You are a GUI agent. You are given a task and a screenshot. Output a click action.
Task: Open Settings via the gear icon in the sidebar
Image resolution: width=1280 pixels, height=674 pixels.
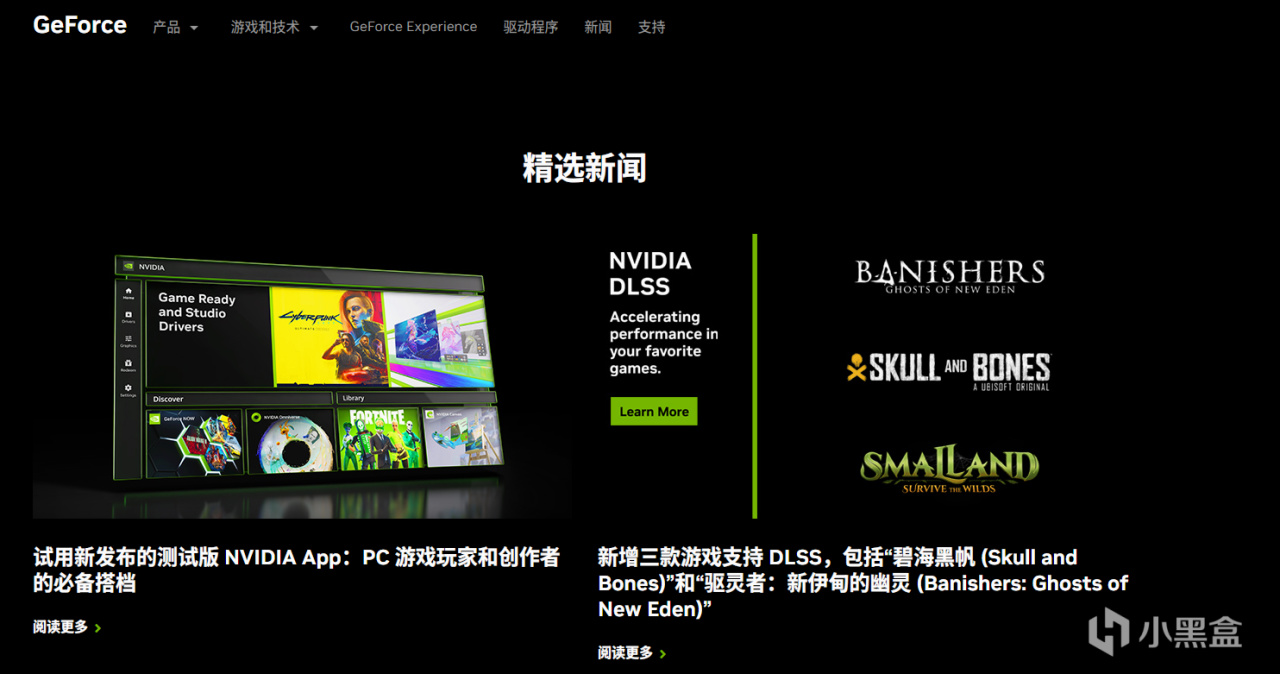128,388
